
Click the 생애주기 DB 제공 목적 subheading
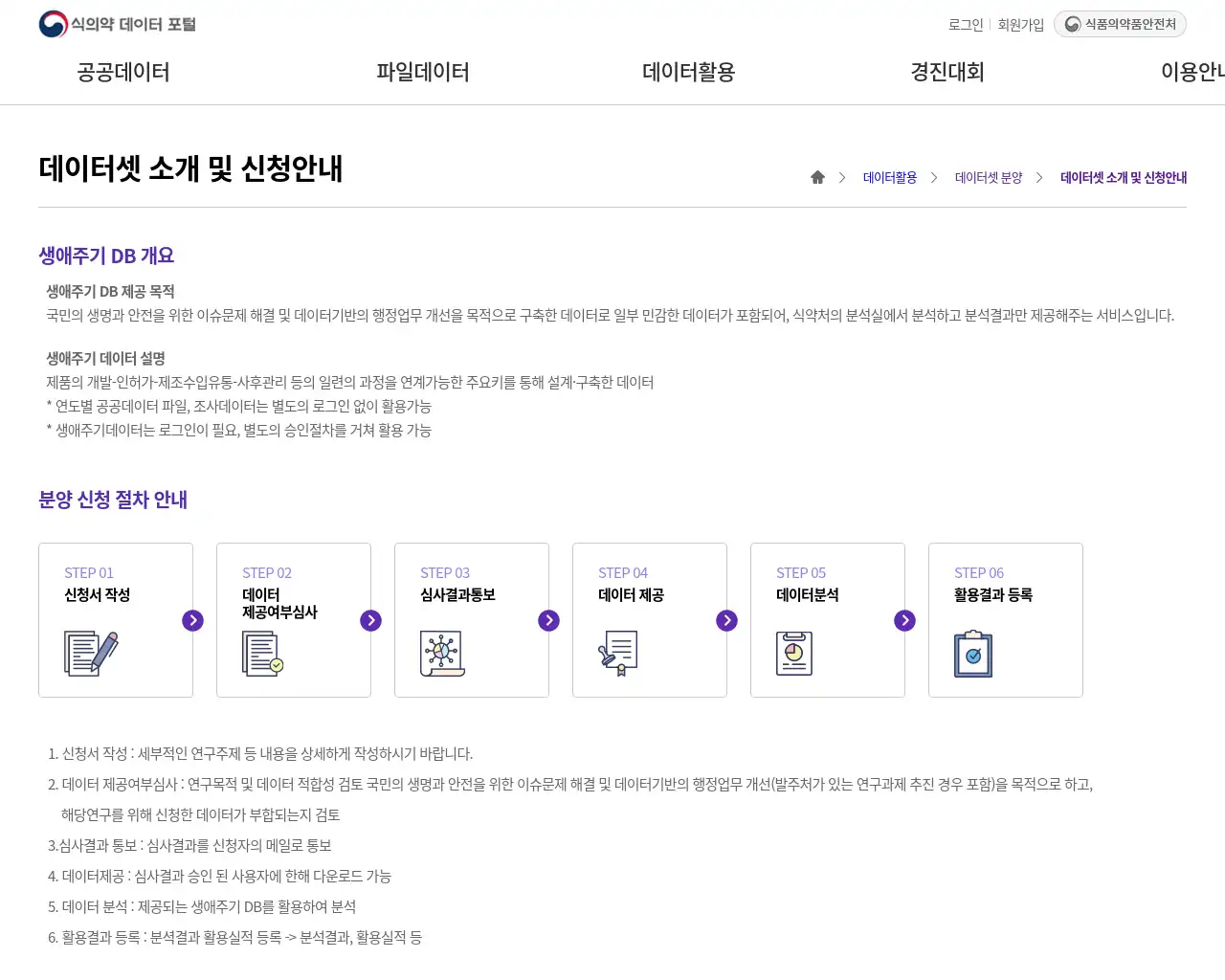click(x=110, y=292)
